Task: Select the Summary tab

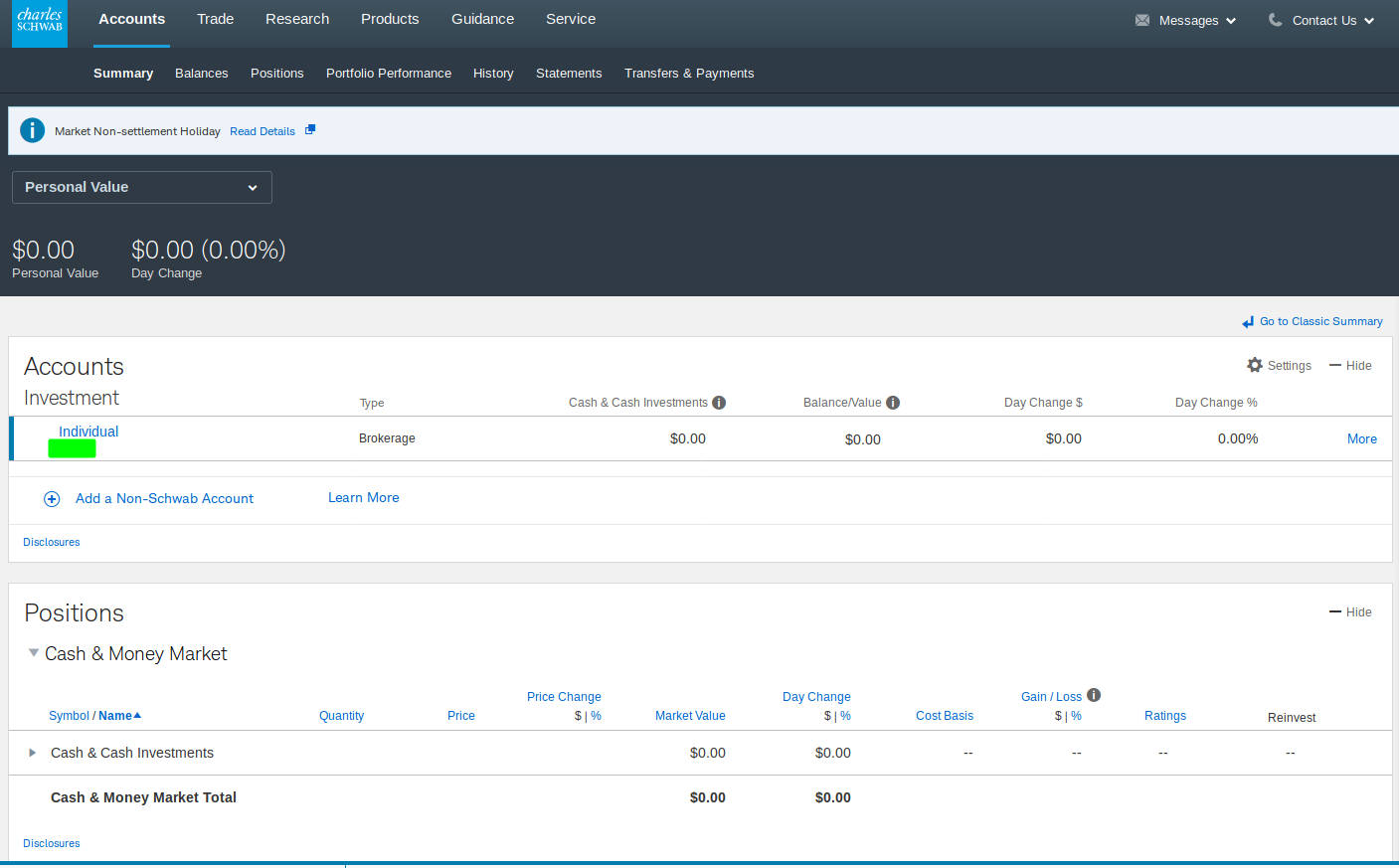Action: [123, 74]
